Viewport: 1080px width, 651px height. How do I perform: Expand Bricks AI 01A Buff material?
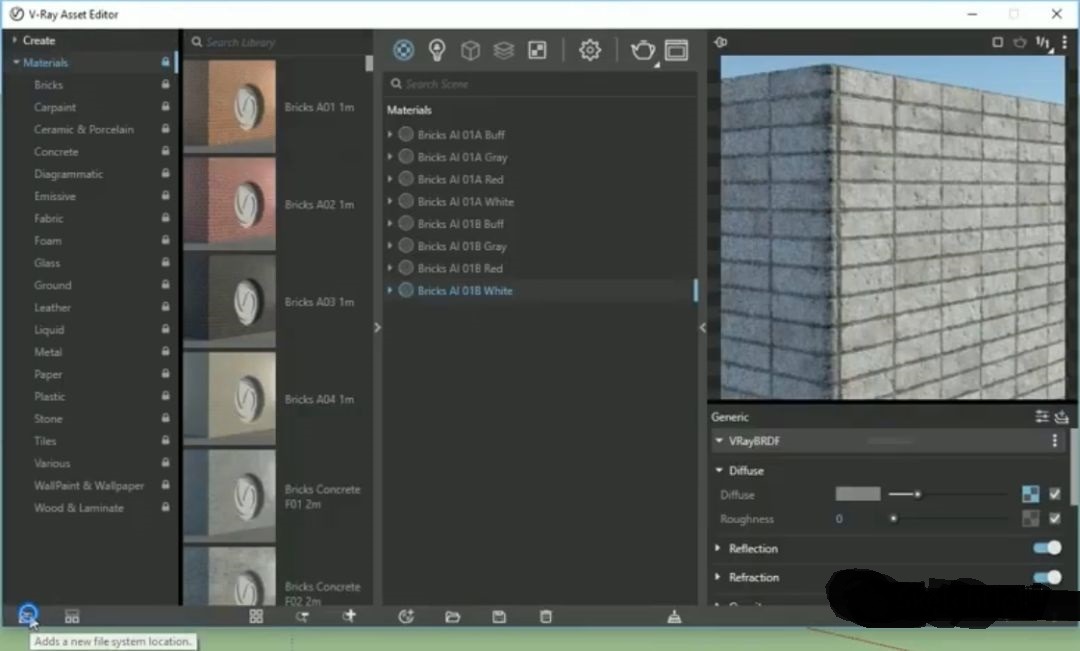tap(390, 134)
